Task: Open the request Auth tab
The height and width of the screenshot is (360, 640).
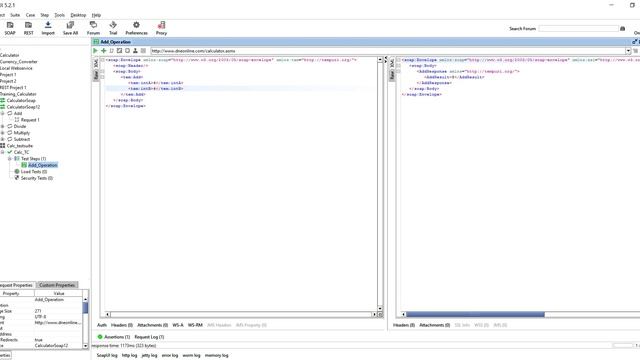Action: tap(102, 325)
